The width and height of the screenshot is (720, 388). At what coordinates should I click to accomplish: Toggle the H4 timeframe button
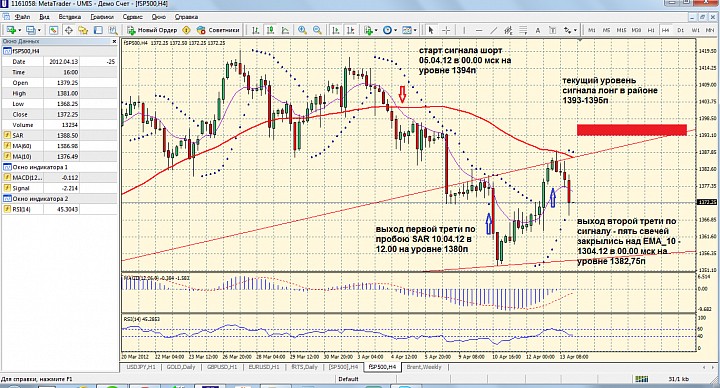point(665,30)
